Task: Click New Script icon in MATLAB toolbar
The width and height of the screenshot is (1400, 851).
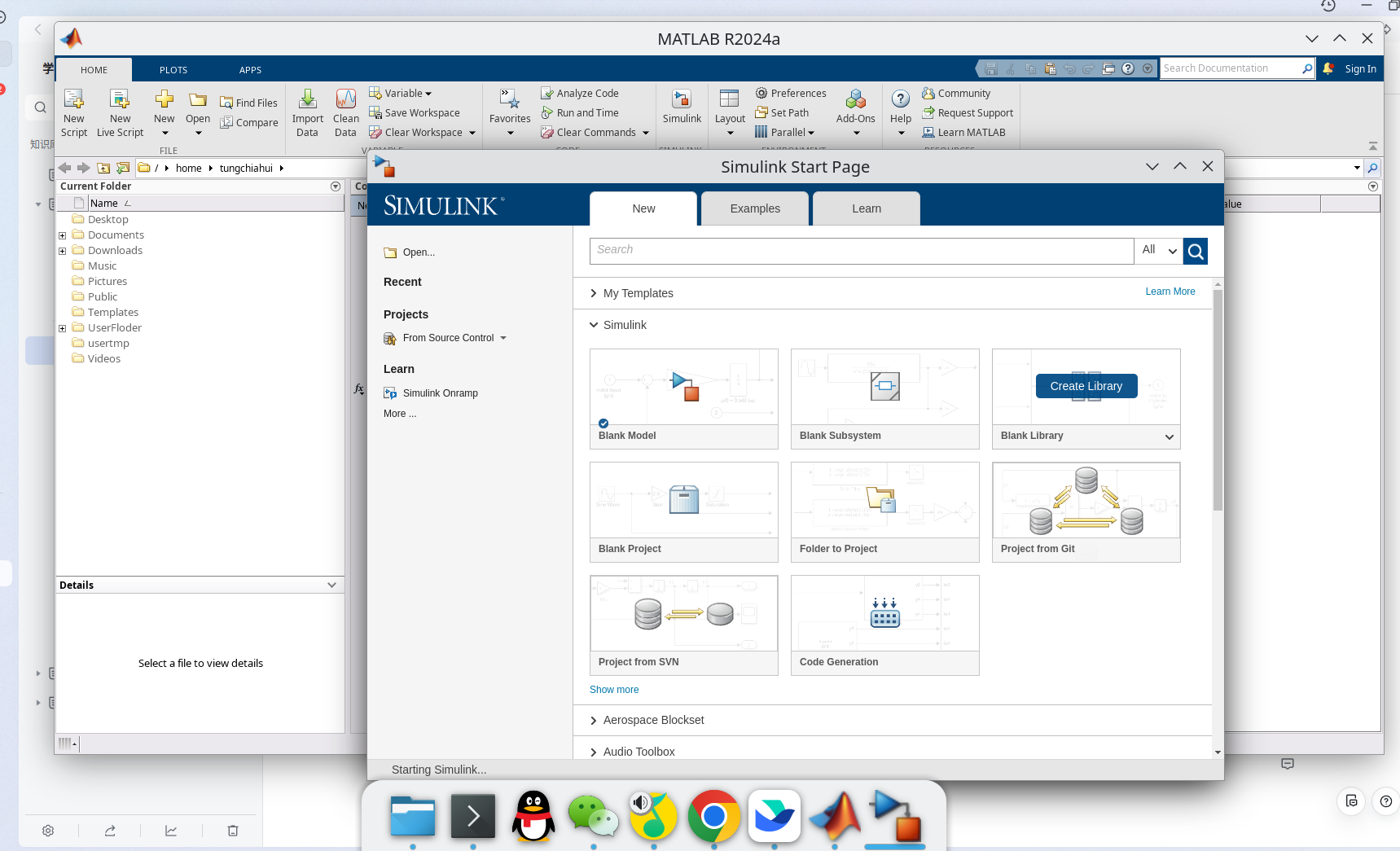Action: pyautogui.click(x=73, y=99)
